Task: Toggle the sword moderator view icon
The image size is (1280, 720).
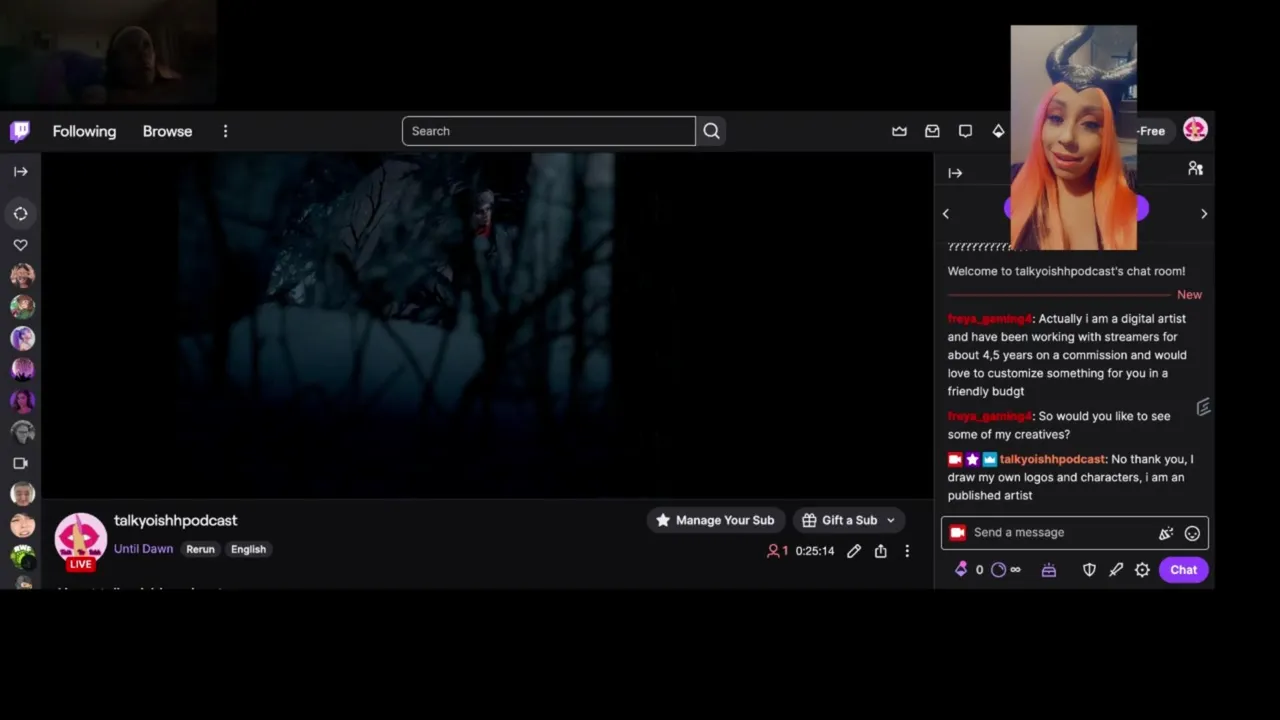Action: (x=1116, y=570)
